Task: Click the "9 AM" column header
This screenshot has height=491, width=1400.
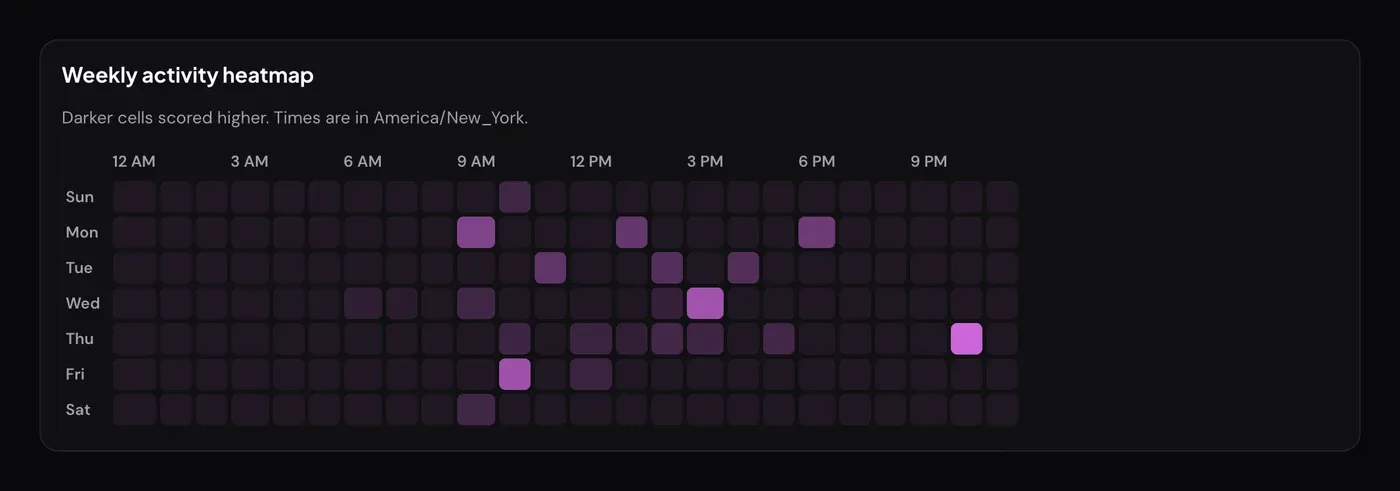Action: coord(476,161)
